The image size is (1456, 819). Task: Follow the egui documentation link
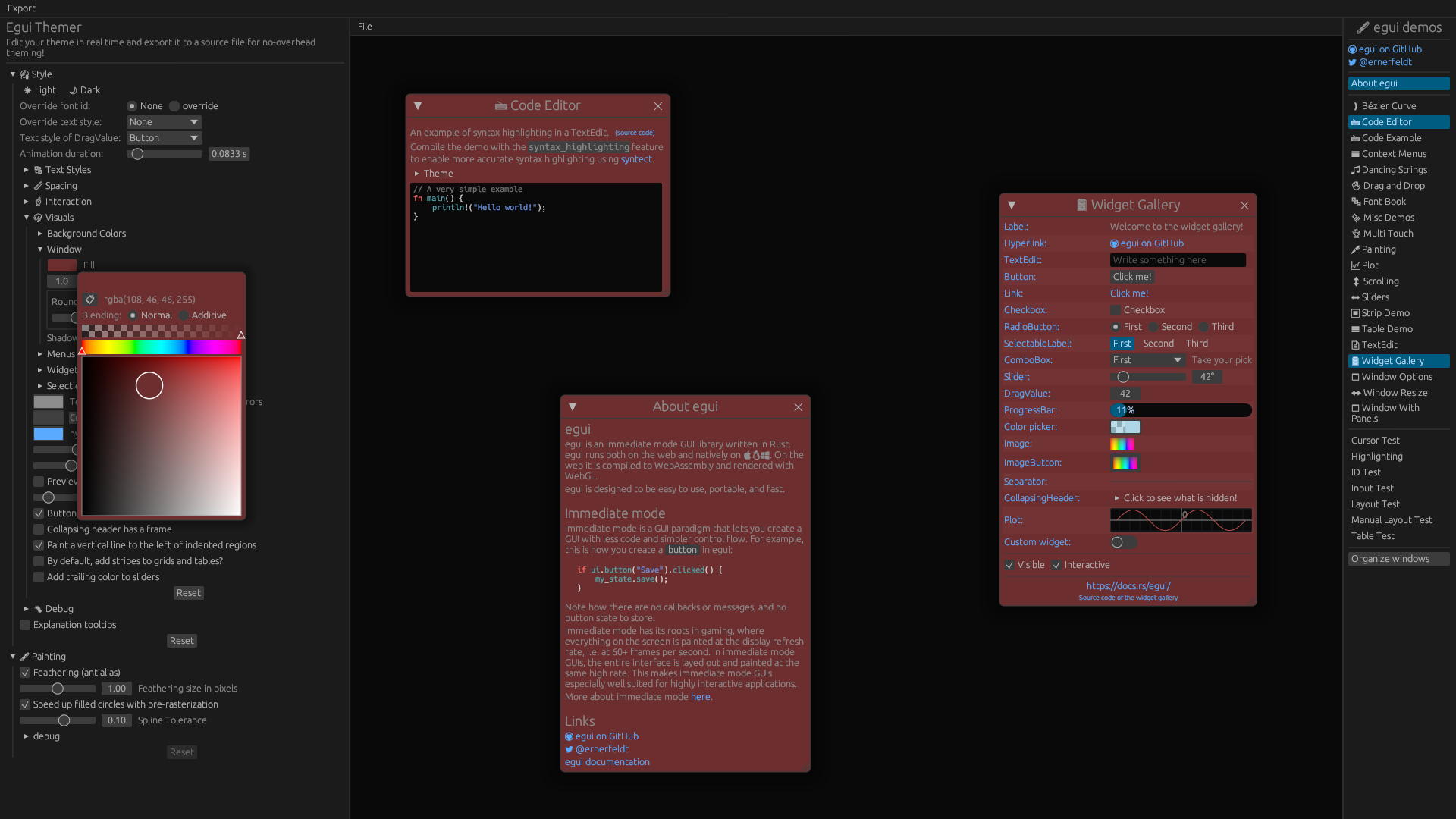tap(607, 761)
